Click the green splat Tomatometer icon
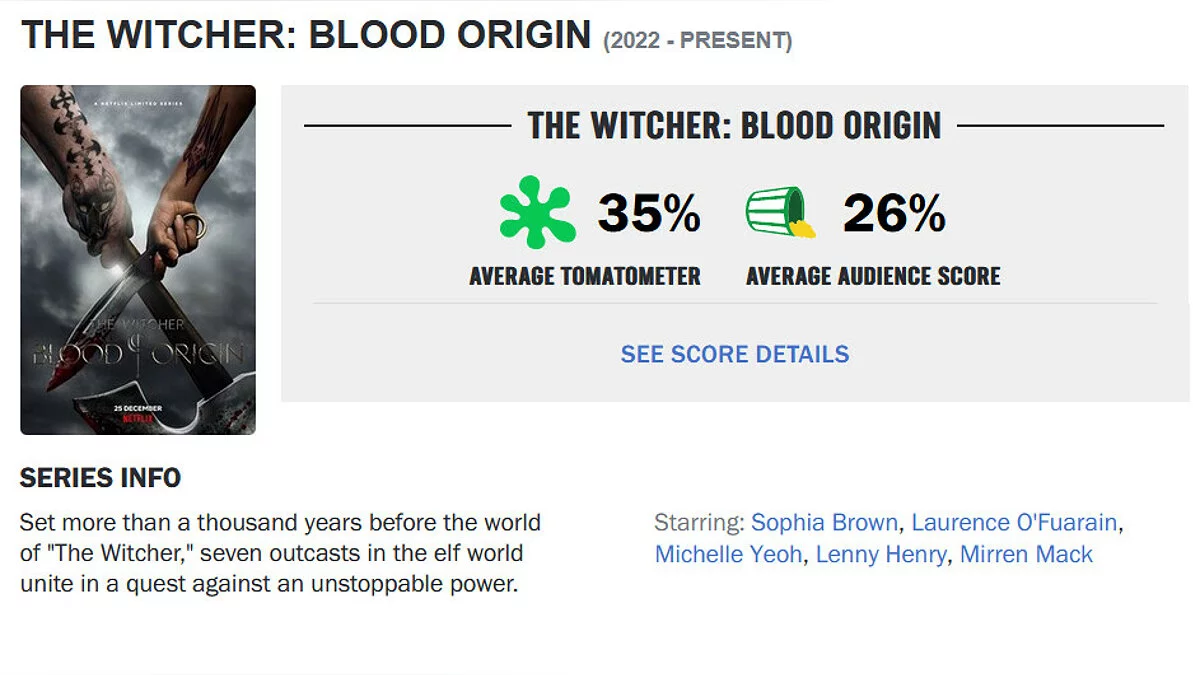 537,212
